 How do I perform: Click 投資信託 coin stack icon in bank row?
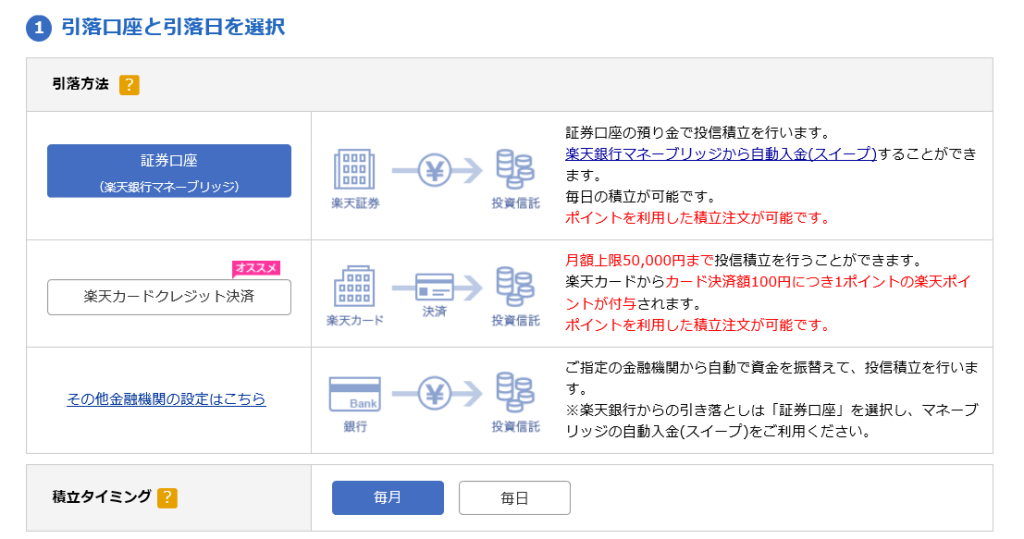click(x=515, y=393)
